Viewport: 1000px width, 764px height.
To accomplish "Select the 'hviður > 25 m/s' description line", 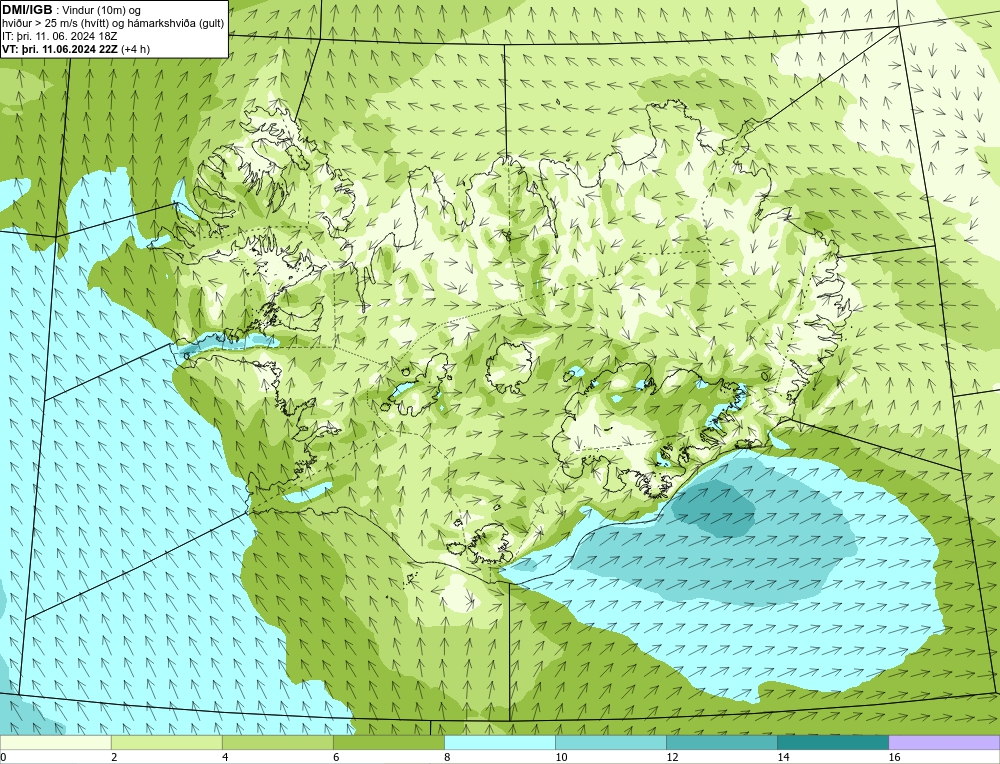I will tap(113, 24).
